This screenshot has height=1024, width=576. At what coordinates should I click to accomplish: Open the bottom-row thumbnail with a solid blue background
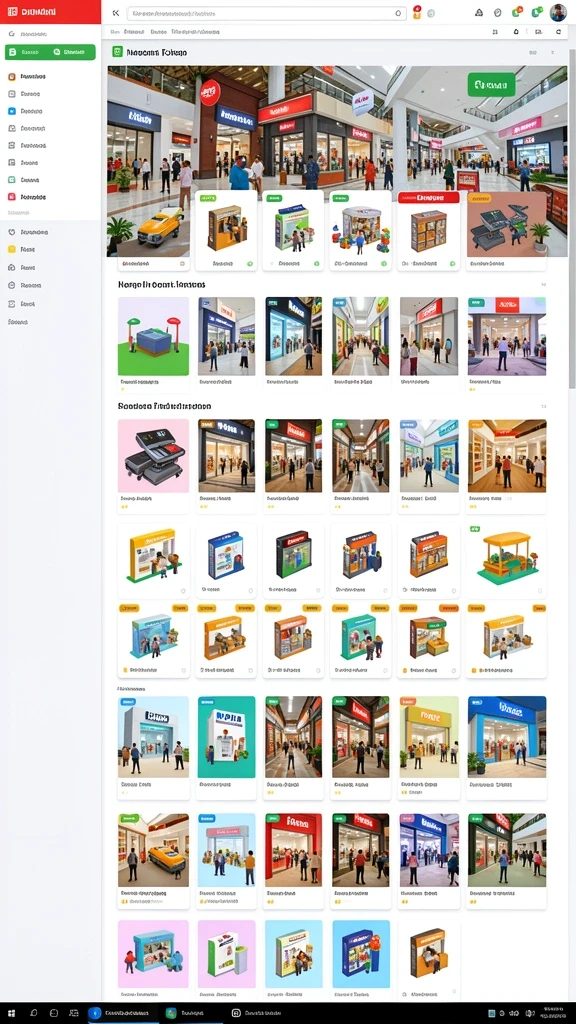coord(361,954)
